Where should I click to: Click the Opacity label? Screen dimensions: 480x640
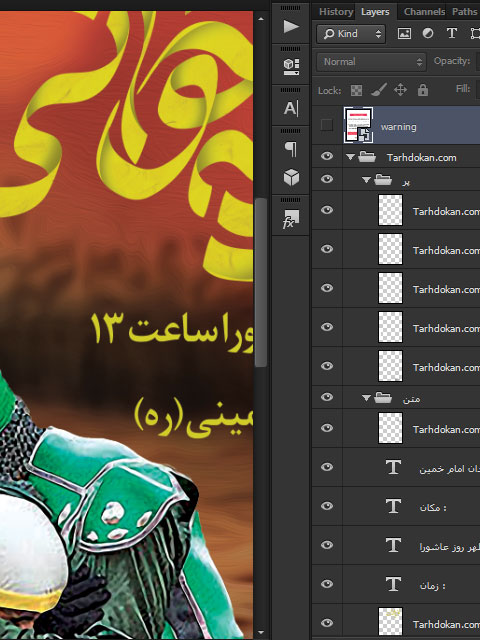click(x=452, y=61)
